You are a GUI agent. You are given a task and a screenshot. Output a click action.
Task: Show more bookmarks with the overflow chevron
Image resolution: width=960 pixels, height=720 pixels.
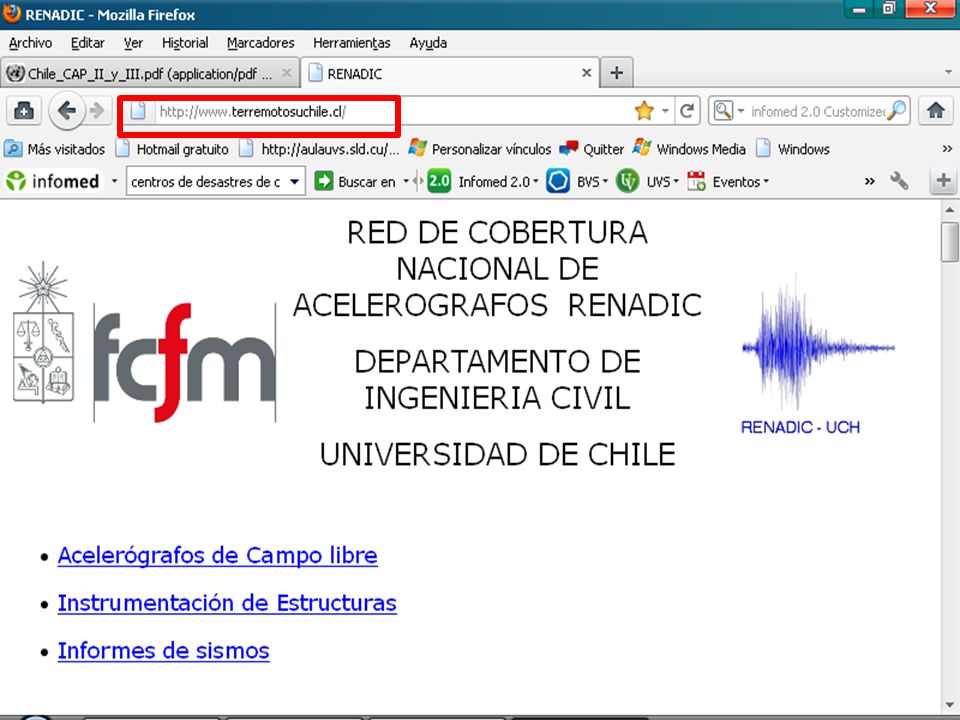(947, 149)
